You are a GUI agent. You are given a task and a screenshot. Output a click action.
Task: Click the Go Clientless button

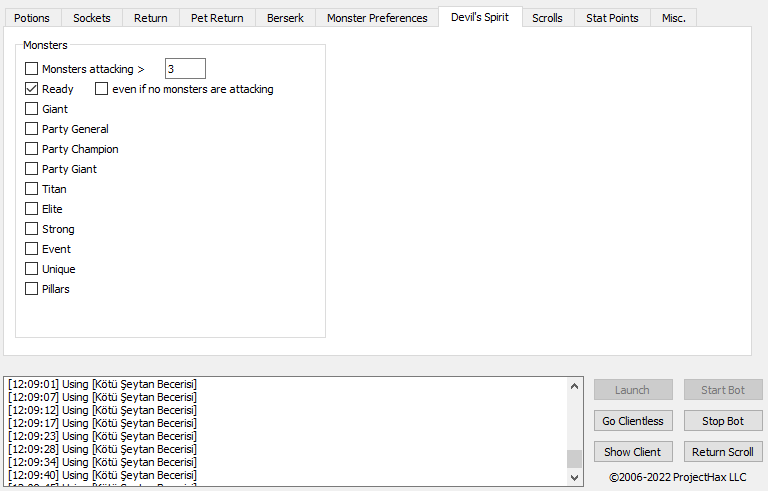click(633, 421)
